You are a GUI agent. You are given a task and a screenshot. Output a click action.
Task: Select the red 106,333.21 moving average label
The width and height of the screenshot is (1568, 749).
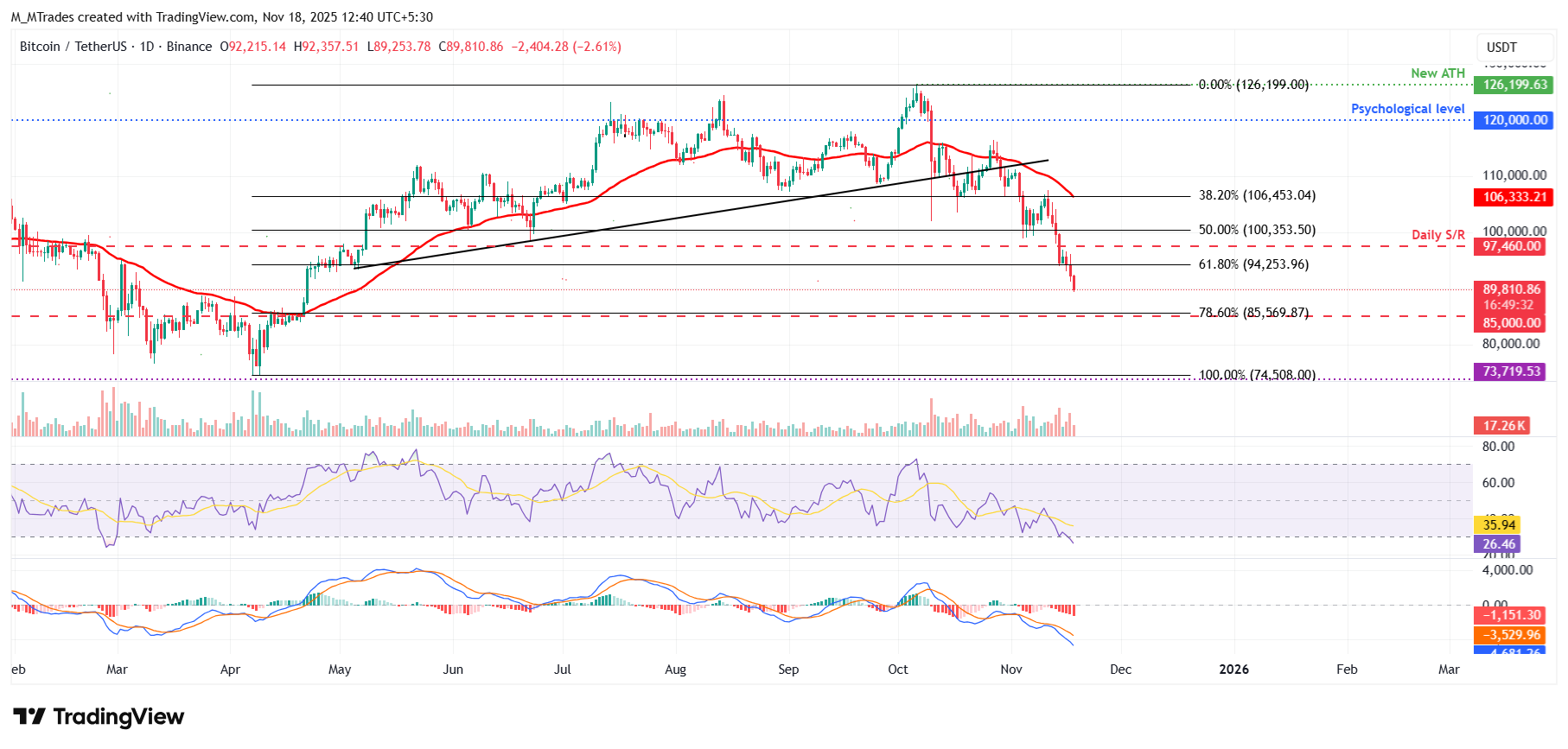1514,197
